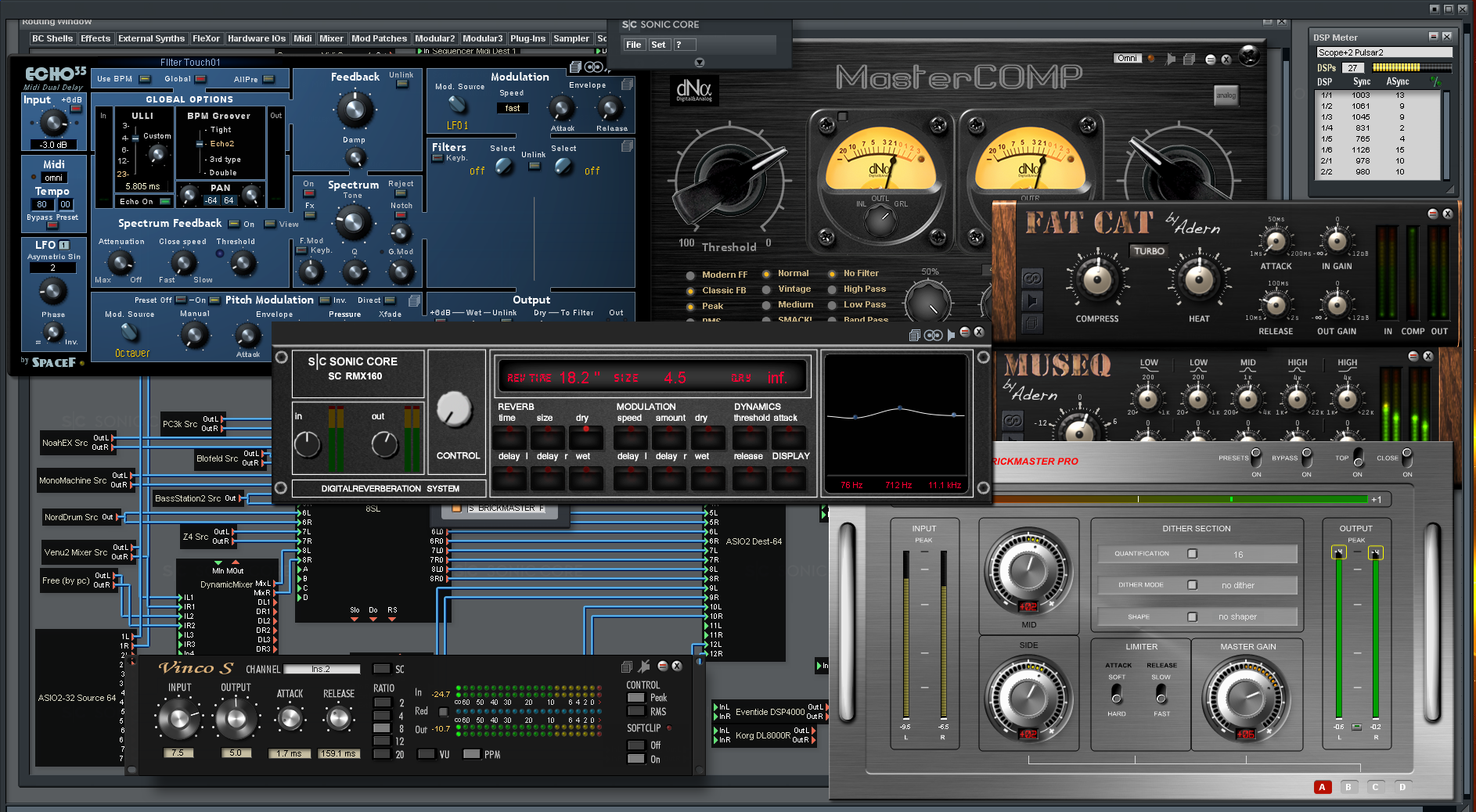Open Hardware IOs tab
The height and width of the screenshot is (812, 1476).
coord(257,38)
